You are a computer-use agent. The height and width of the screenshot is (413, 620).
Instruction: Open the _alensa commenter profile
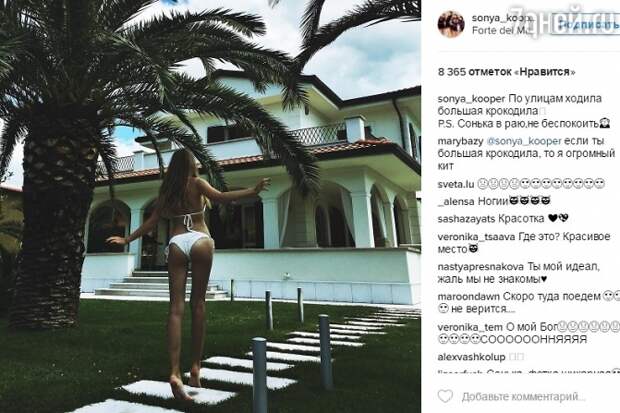[x=456, y=201]
